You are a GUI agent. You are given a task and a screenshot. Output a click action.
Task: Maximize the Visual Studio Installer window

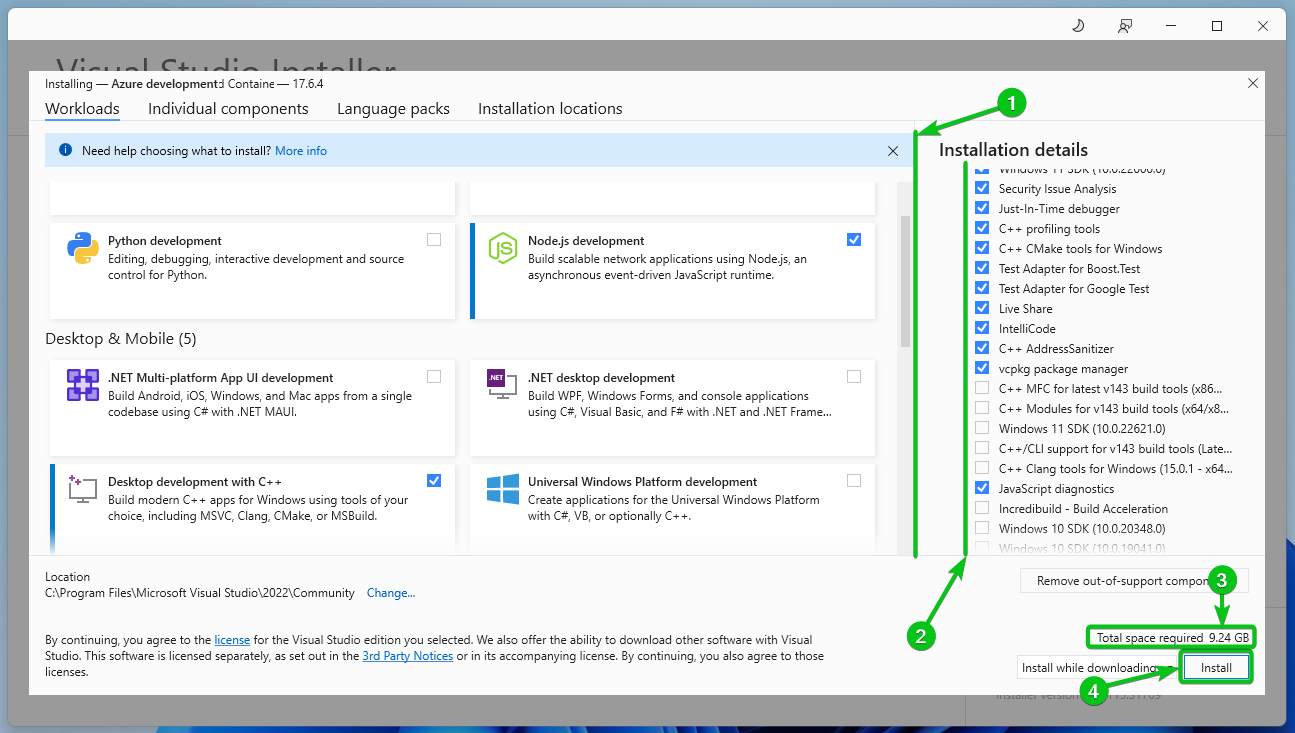click(x=1217, y=26)
